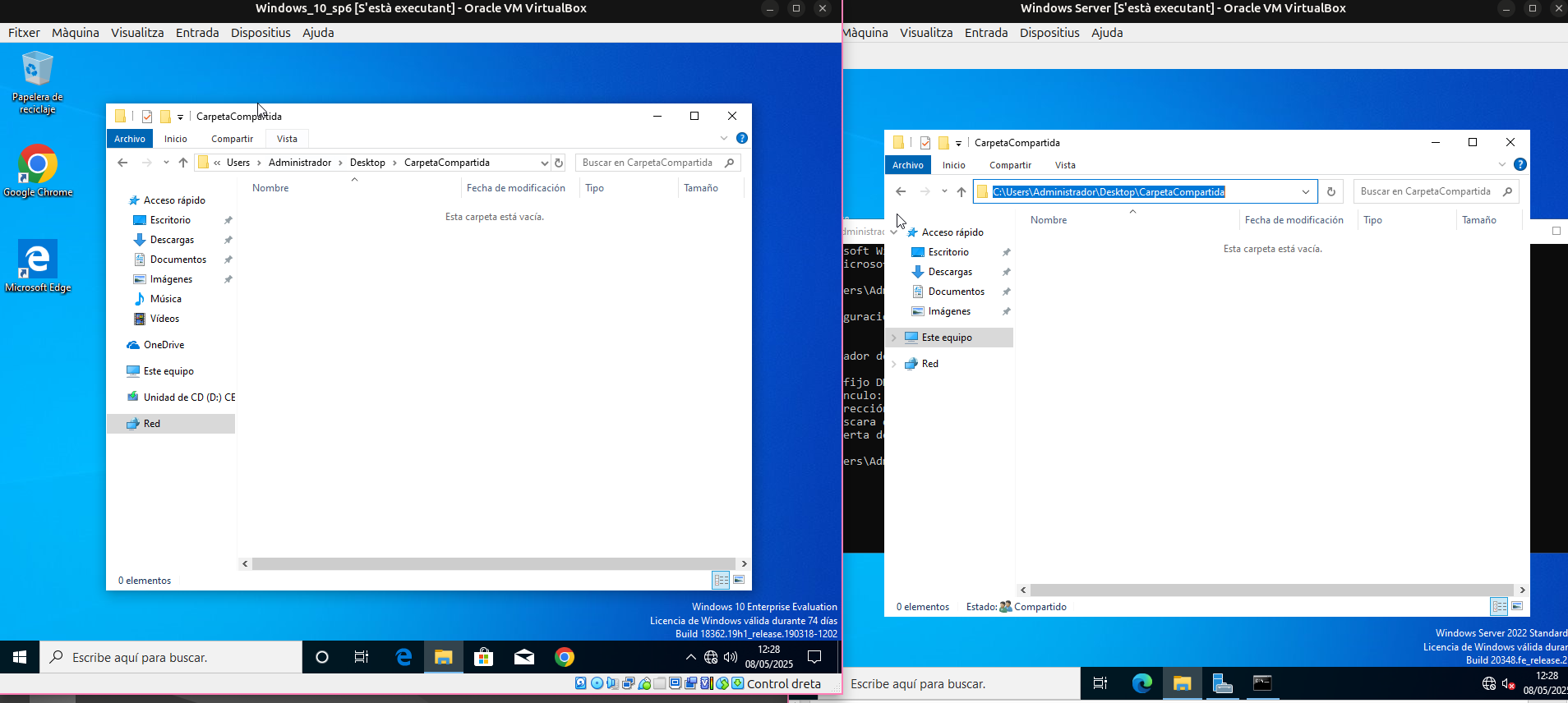Image resolution: width=1568 pixels, height=703 pixels.
Task: Click Server Manager icon in server taskbar
Action: [x=1222, y=683]
